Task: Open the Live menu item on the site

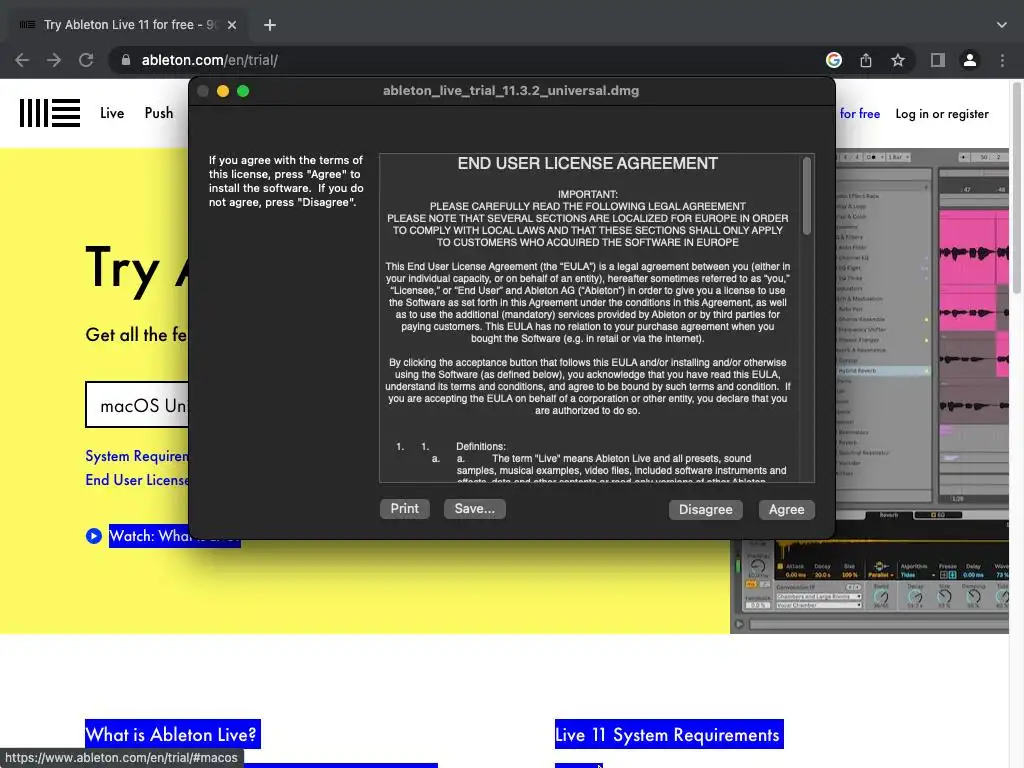Action: click(x=112, y=113)
